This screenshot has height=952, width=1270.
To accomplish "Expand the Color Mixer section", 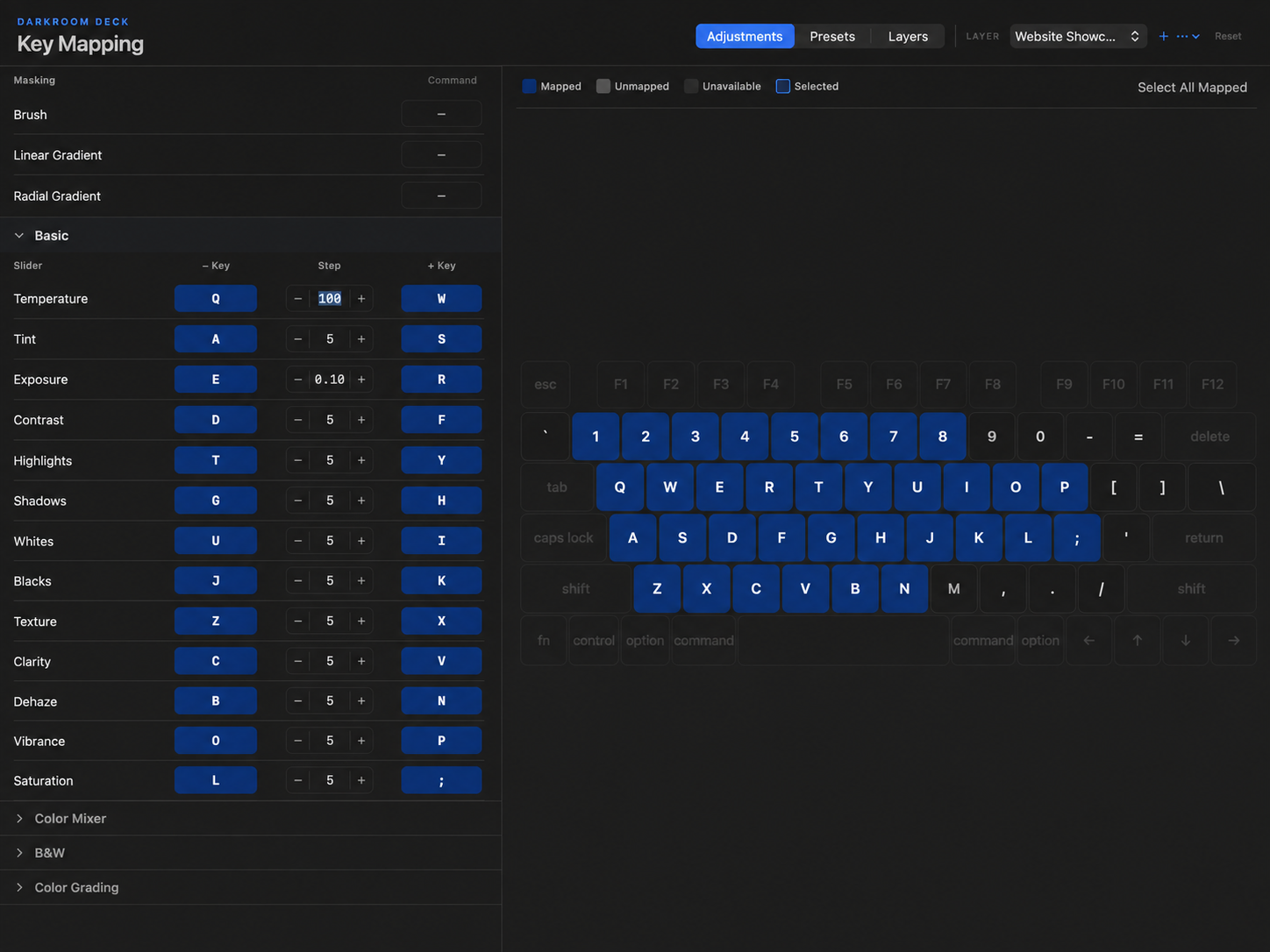I will 19,819.
